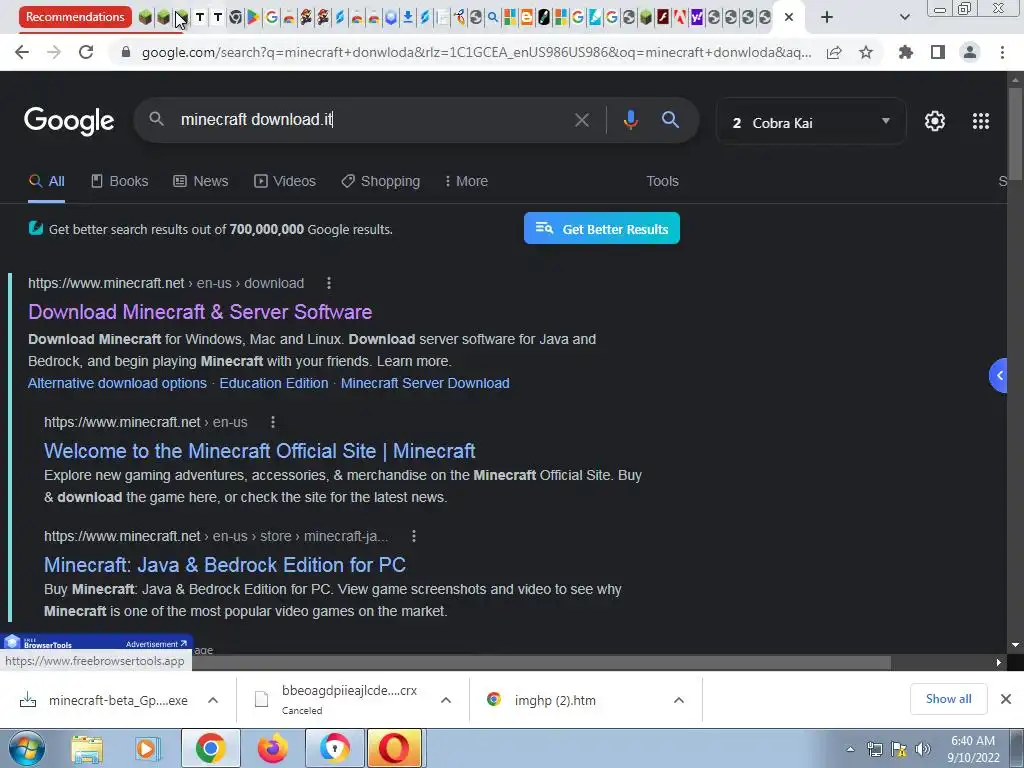This screenshot has height=768, width=1024.
Task: Open options dots for minecraft-ja store result
Action: pos(413,536)
